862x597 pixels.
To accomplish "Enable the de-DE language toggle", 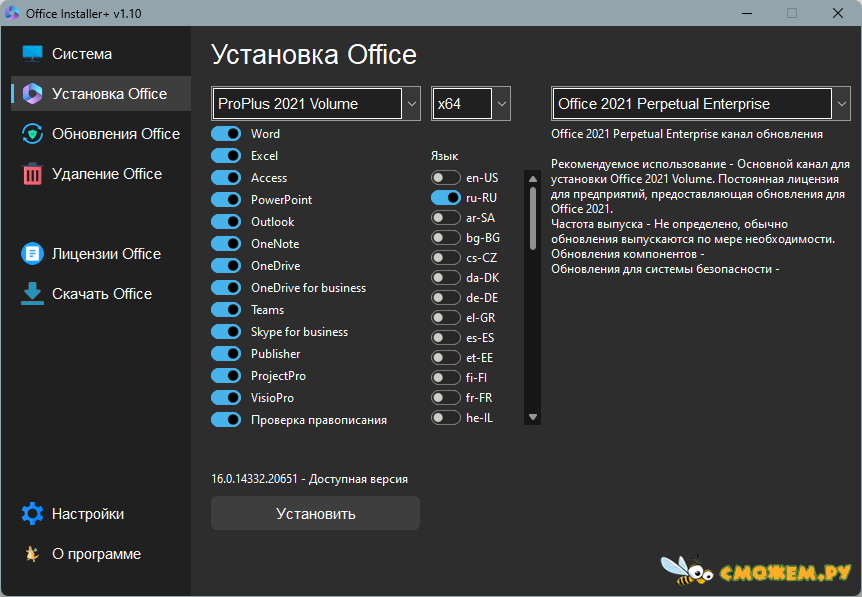I will [x=446, y=297].
